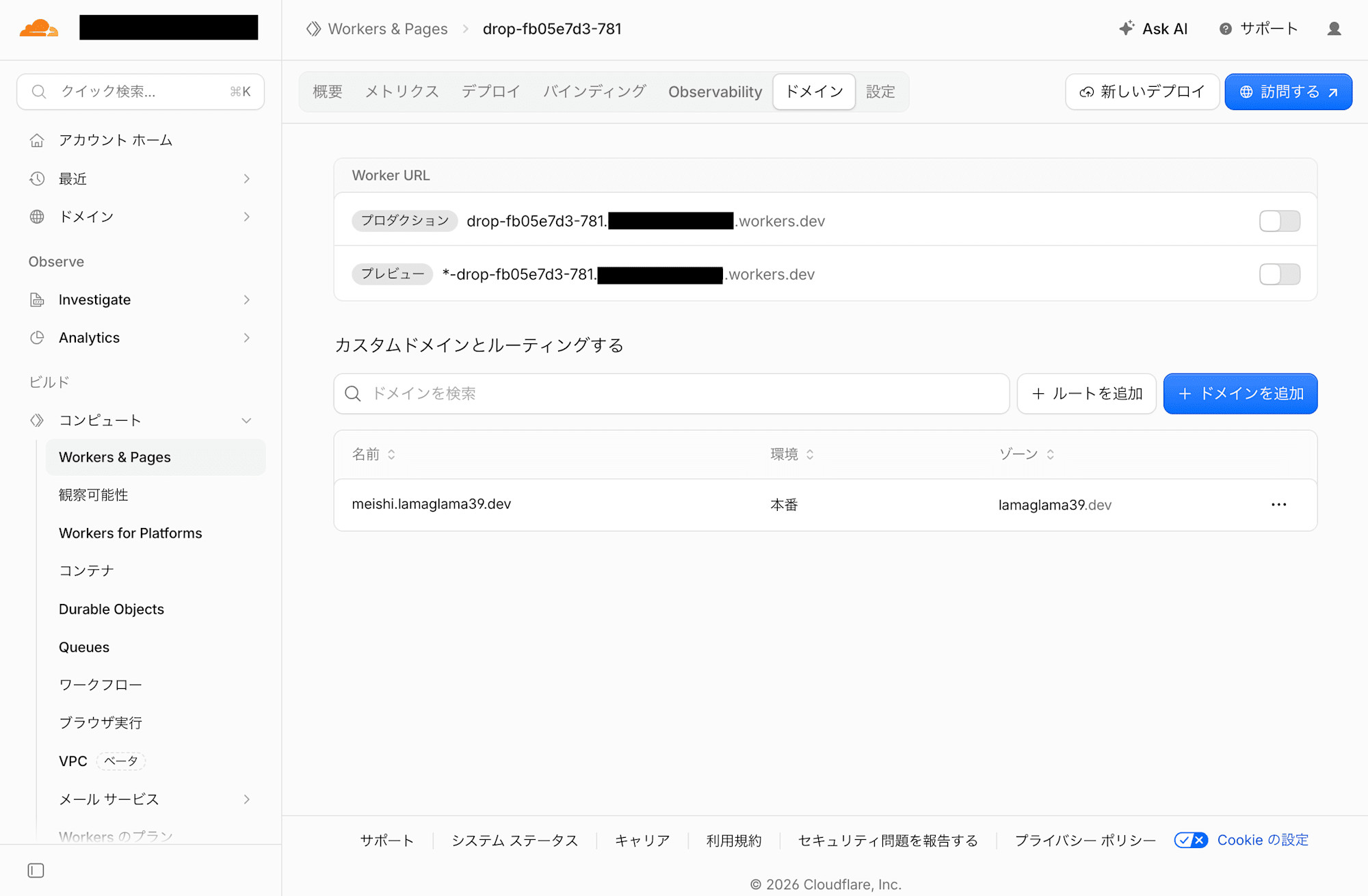Sort table by 名前 column
Image resolution: width=1368 pixels, height=896 pixels.
pos(373,454)
